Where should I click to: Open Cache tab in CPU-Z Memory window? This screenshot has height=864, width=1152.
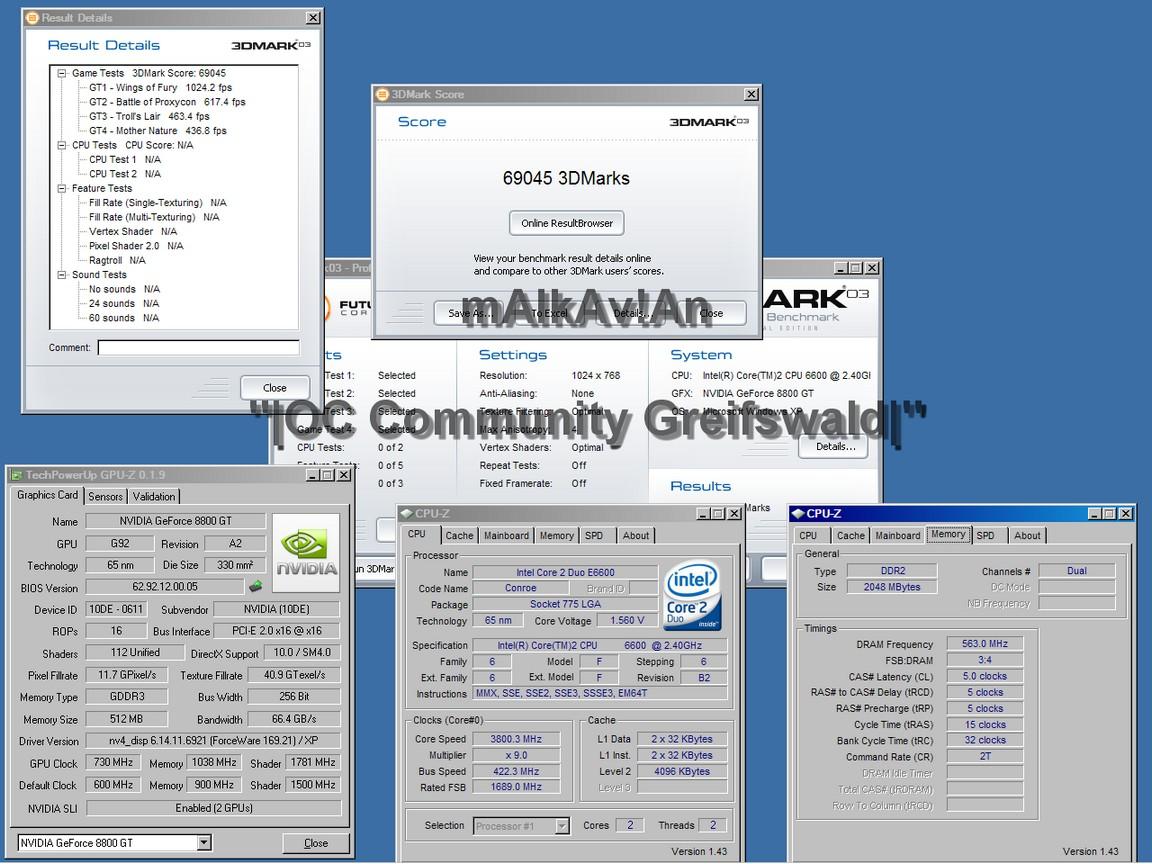click(851, 536)
